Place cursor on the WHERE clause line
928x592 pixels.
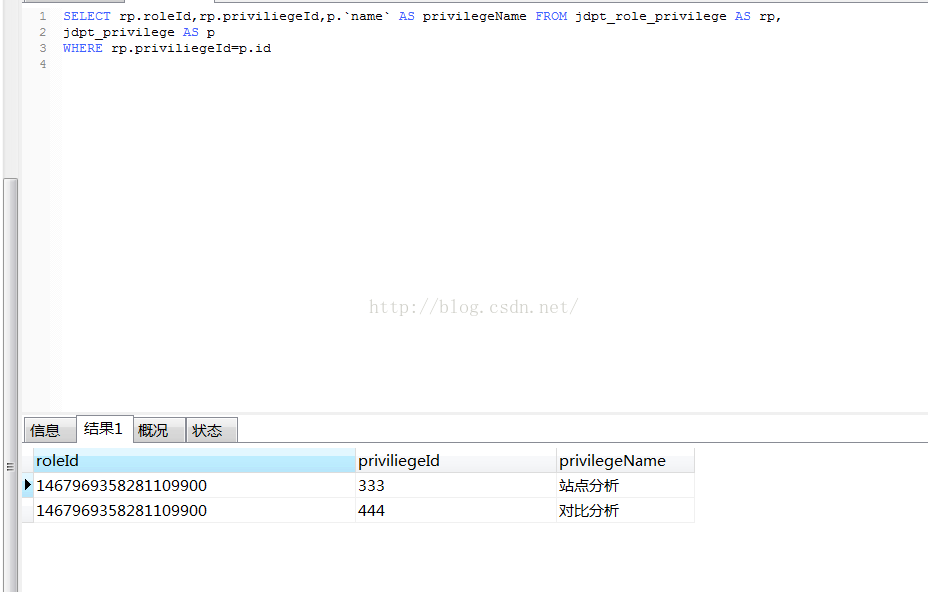(x=167, y=49)
